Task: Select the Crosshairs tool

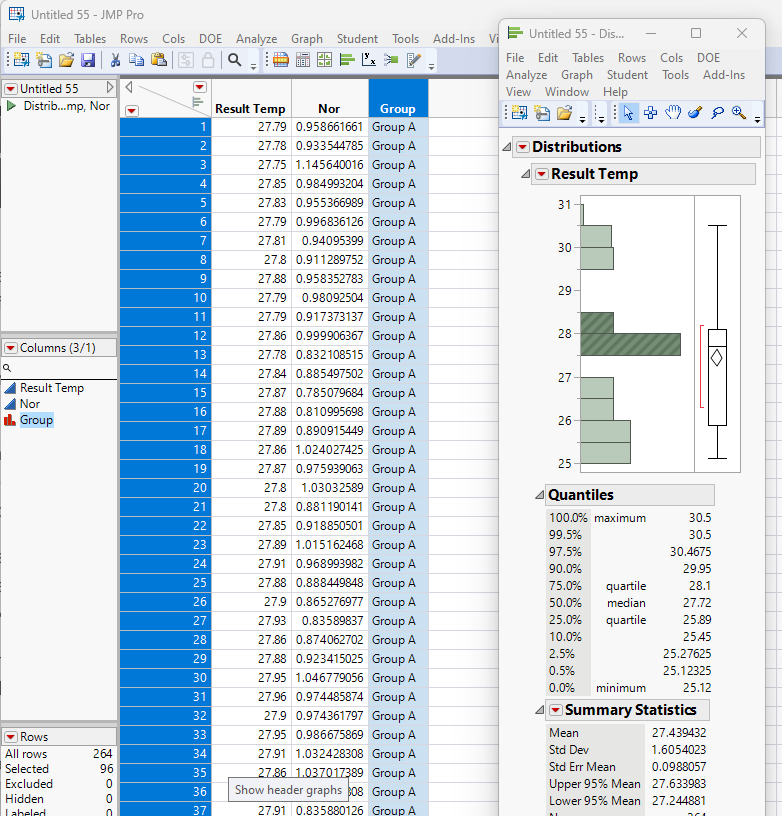Action: 651,113
